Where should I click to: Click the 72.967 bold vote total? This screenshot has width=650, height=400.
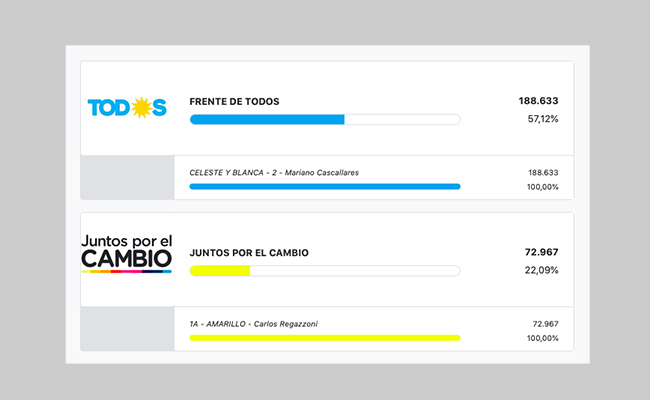pyautogui.click(x=541, y=252)
